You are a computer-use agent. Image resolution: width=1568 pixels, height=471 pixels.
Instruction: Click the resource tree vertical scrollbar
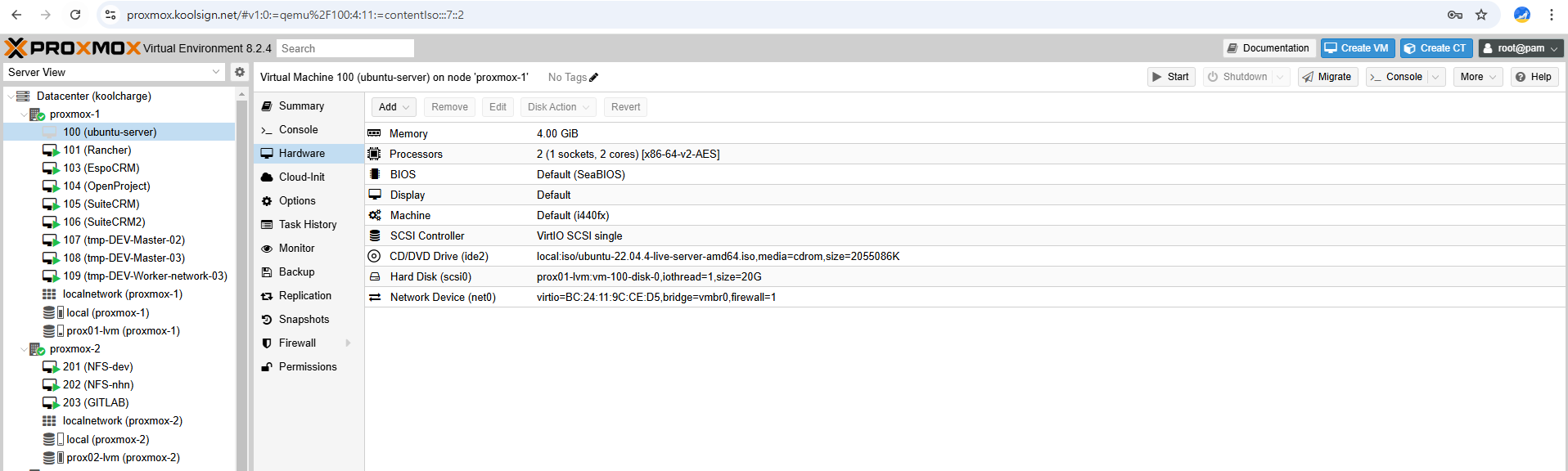point(241,280)
